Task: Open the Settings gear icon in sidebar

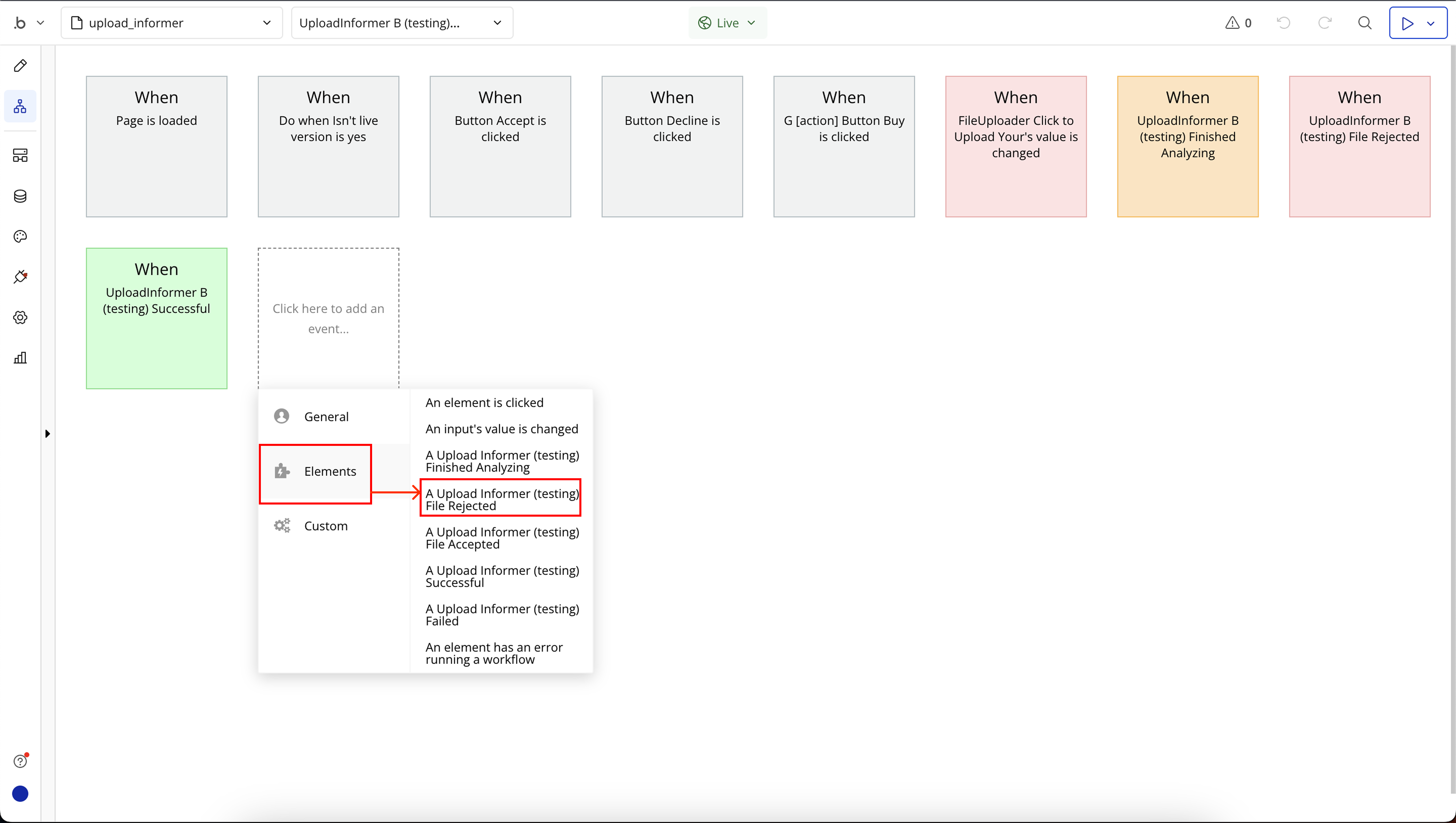Action: [20, 317]
